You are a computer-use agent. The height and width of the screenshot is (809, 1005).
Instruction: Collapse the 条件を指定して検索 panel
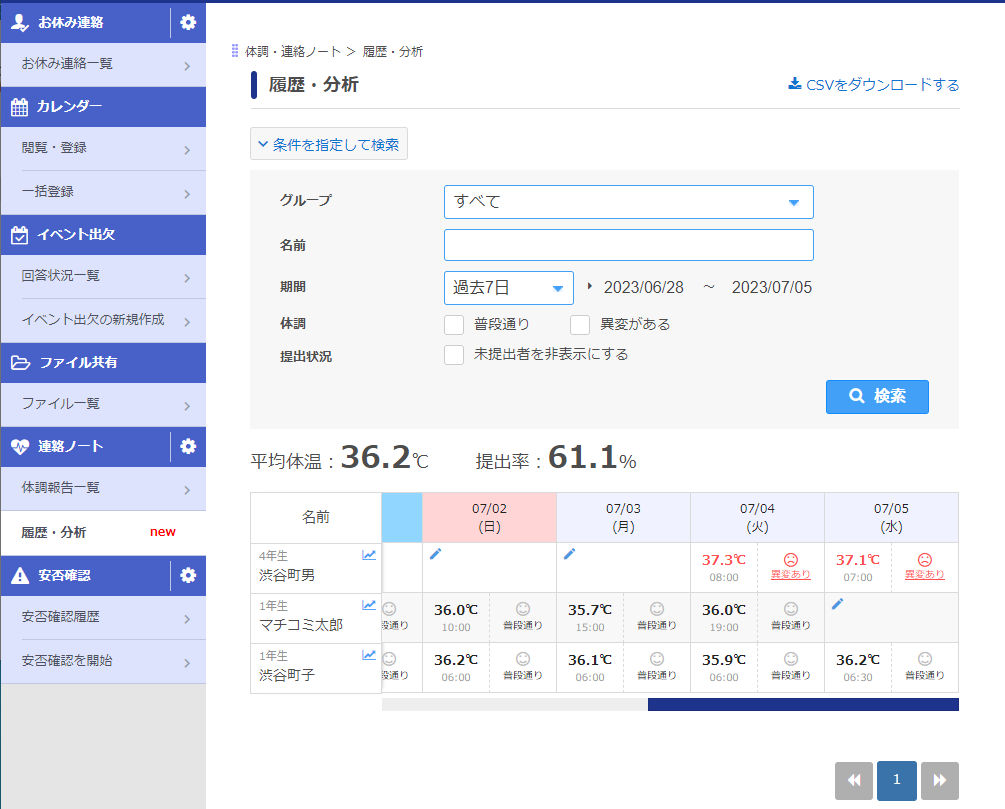point(329,145)
